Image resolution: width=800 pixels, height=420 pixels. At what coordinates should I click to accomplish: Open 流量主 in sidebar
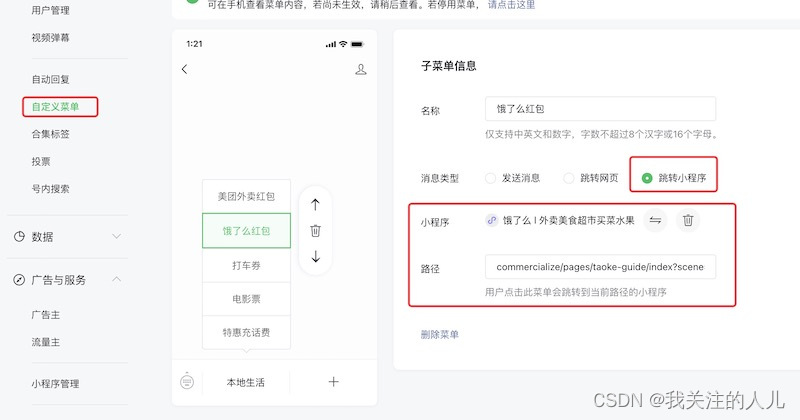[x=46, y=342]
